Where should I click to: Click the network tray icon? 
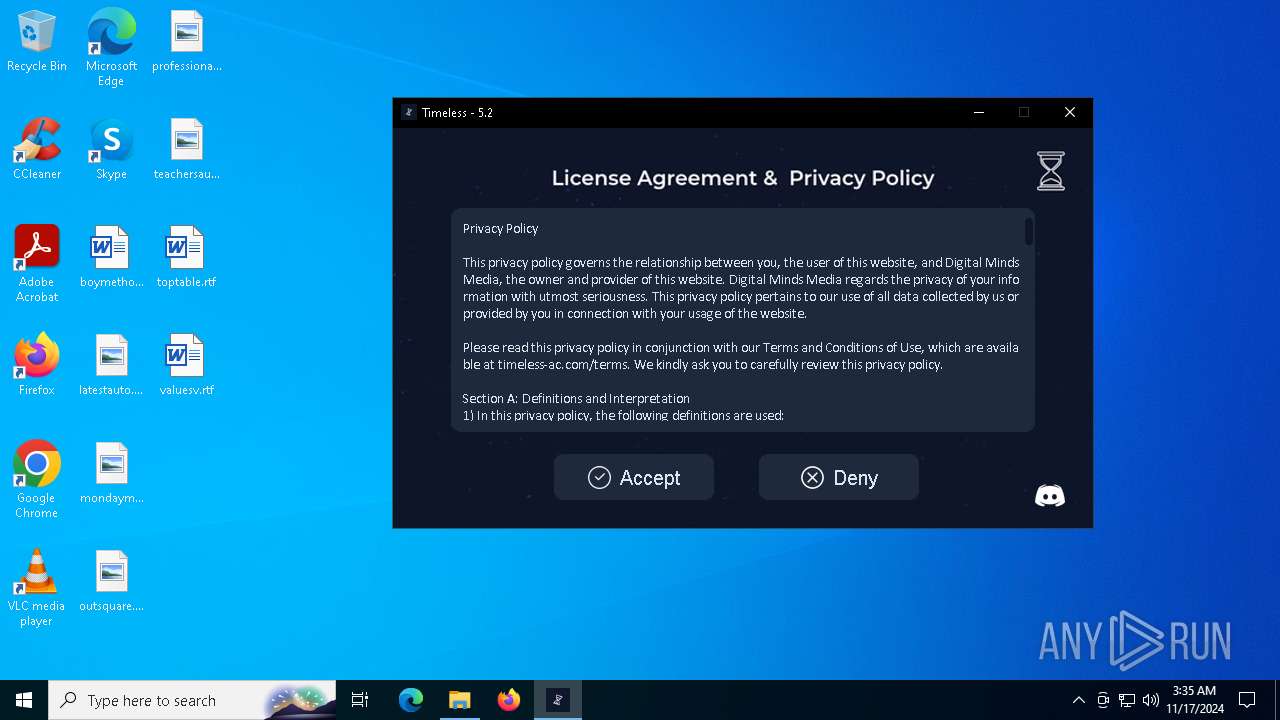tap(1127, 700)
